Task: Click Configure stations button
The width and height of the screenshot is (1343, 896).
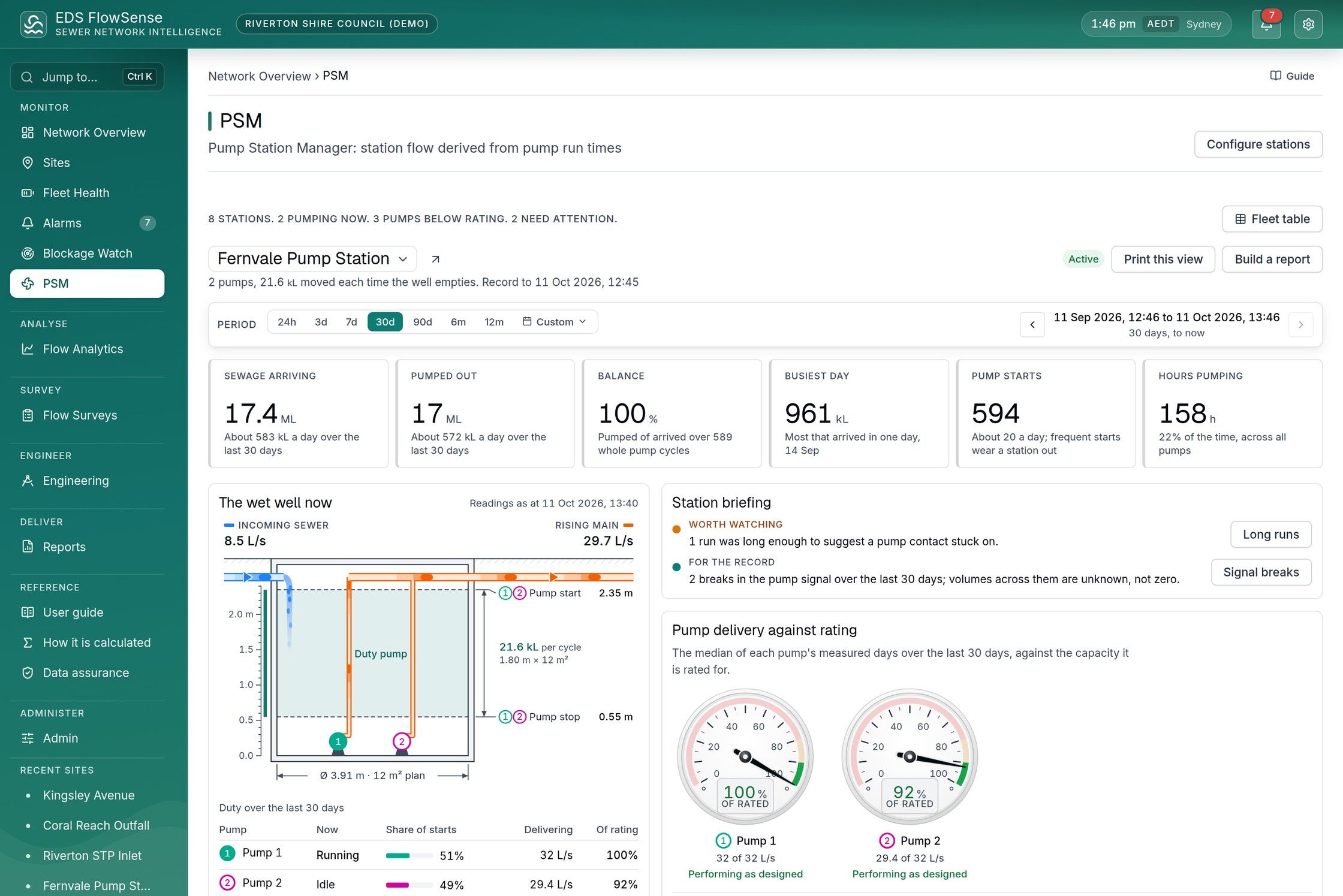Action: (x=1258, y=144)
